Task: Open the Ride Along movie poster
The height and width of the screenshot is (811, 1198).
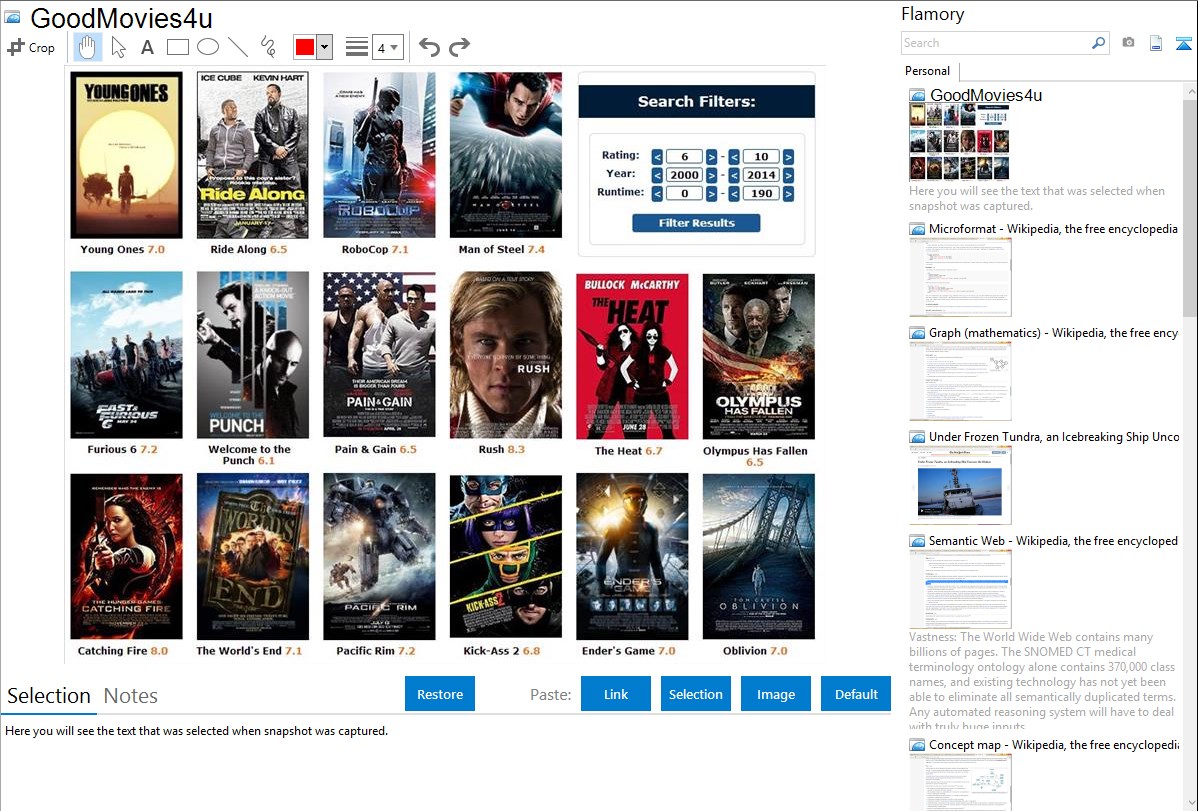Action: coord(253,155)
